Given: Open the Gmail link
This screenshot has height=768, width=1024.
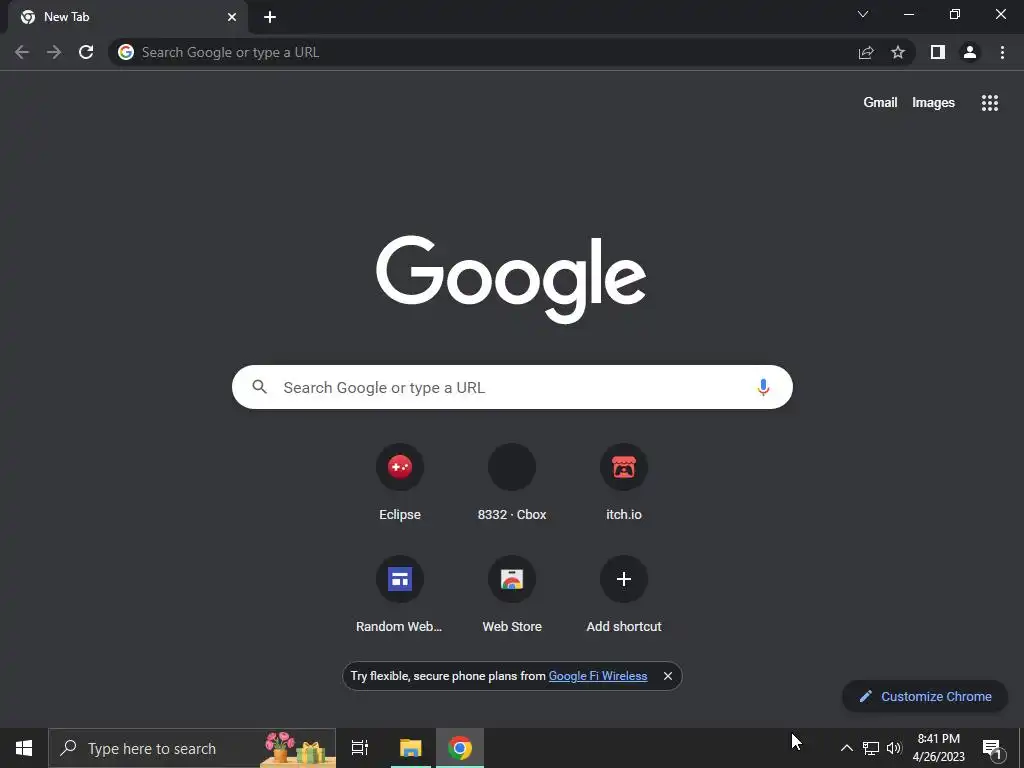Looking at the screenshot, I should (880, 103).
